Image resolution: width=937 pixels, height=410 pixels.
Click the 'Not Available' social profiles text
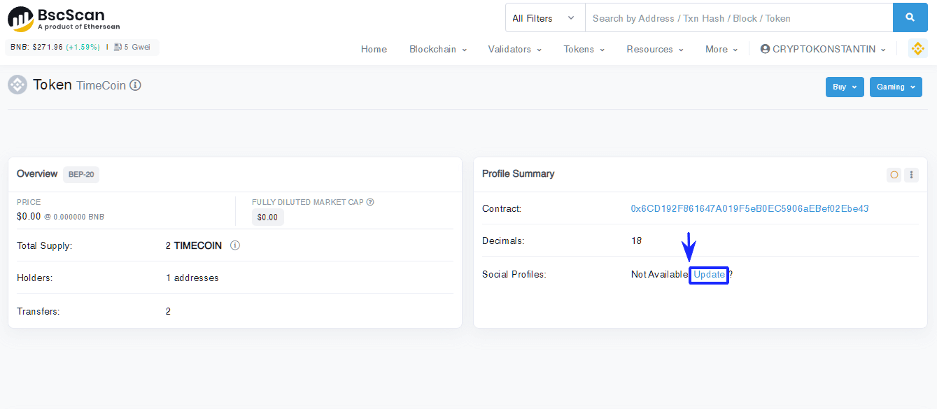(660, 275)
